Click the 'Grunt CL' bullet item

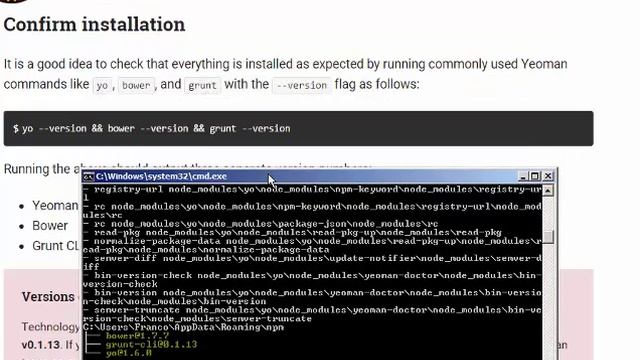click(x=55, y=246)
